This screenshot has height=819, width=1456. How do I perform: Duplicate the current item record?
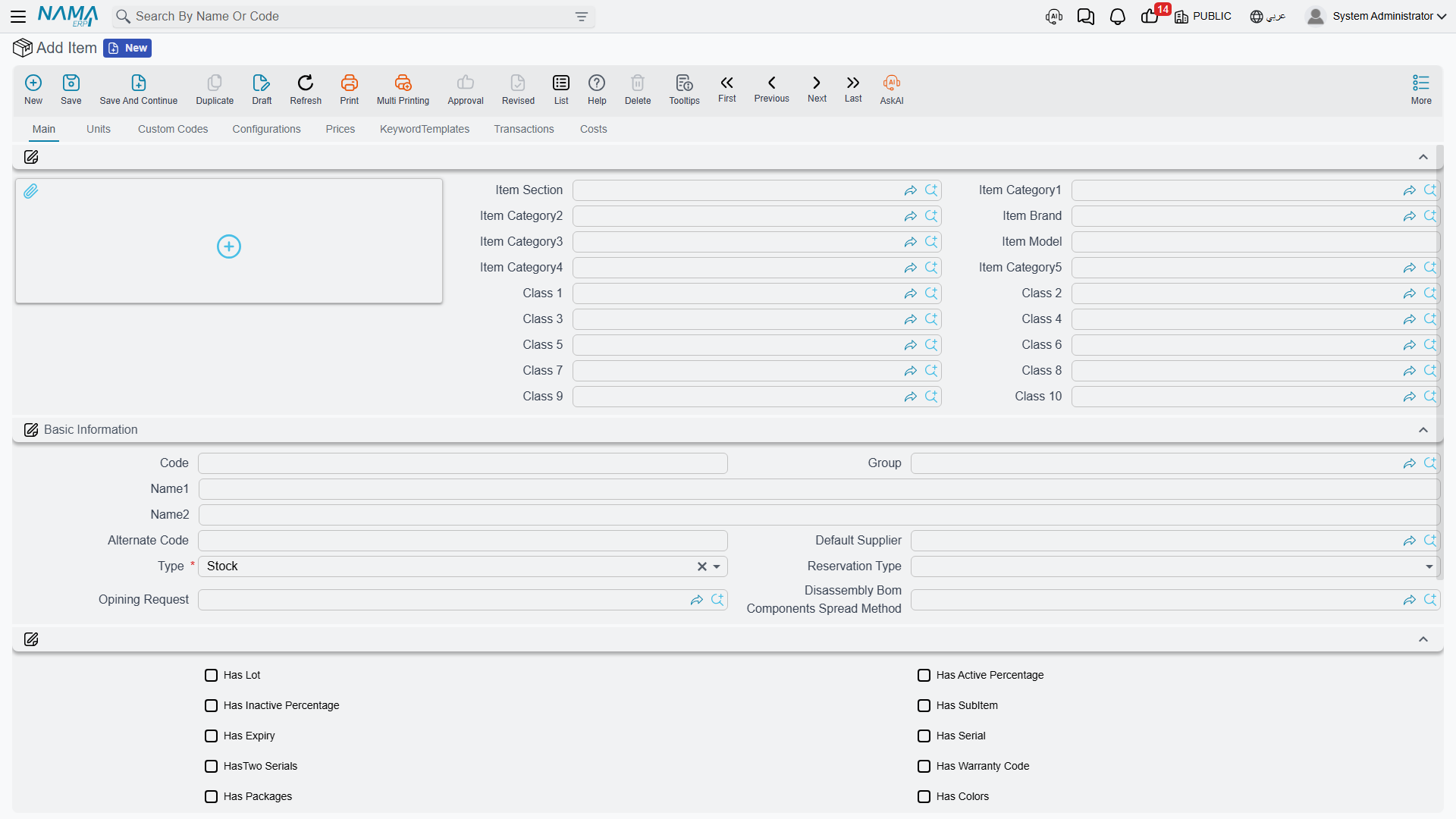(x=215, y=89)
